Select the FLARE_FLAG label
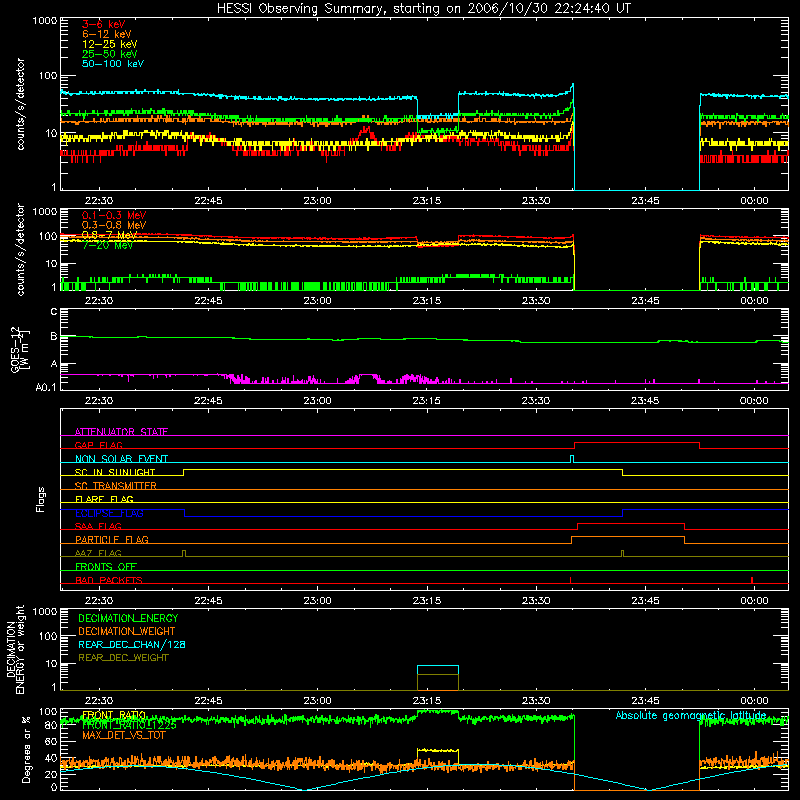 pos(104,499)
